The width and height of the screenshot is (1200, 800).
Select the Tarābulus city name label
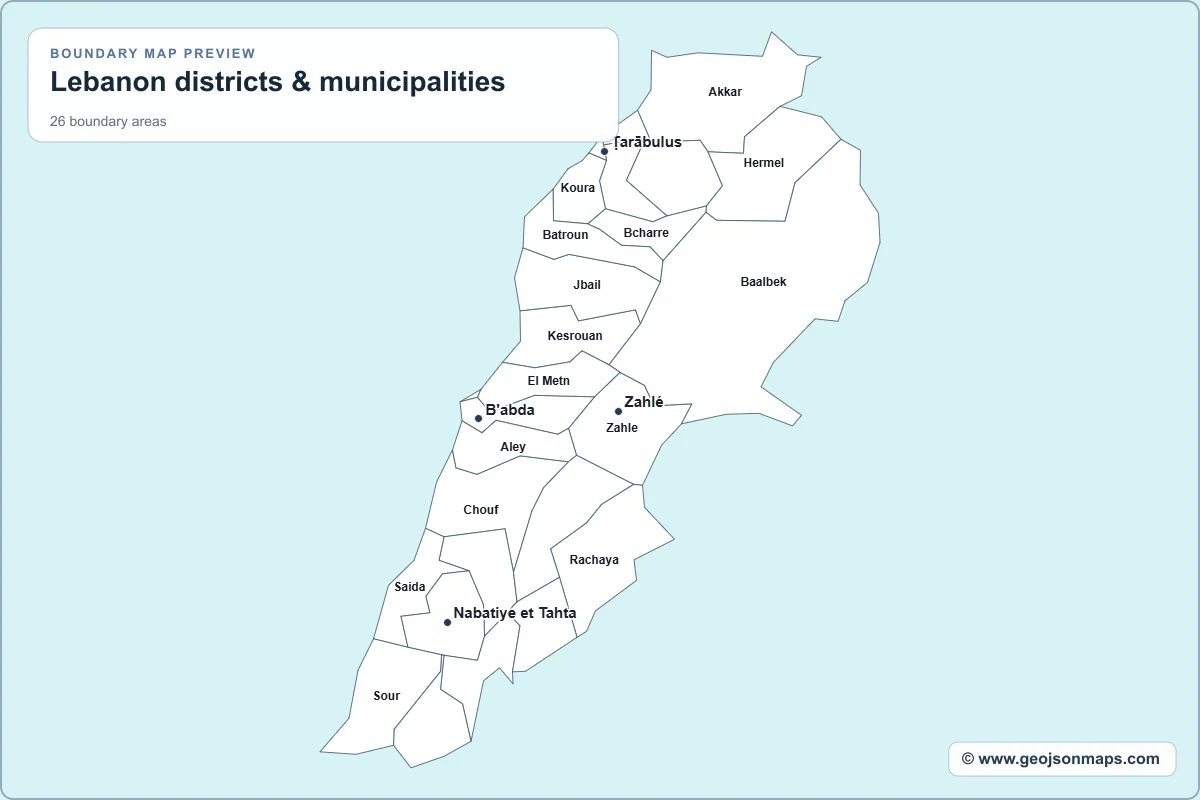[647, 142]
